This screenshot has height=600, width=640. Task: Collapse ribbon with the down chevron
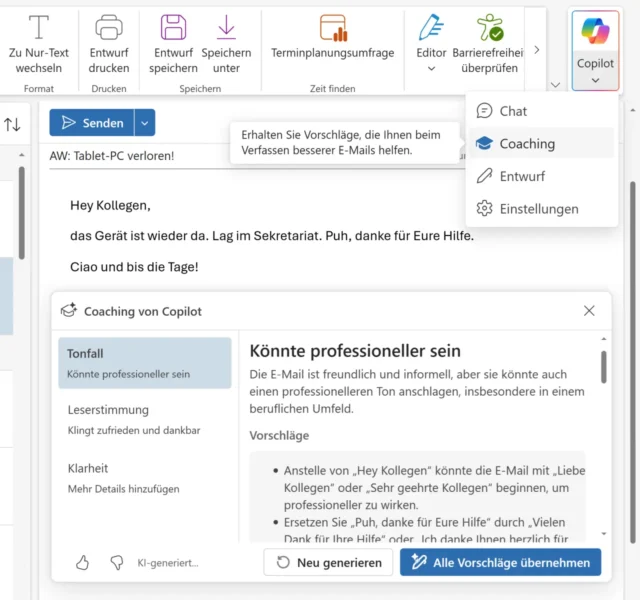point(555,85)
